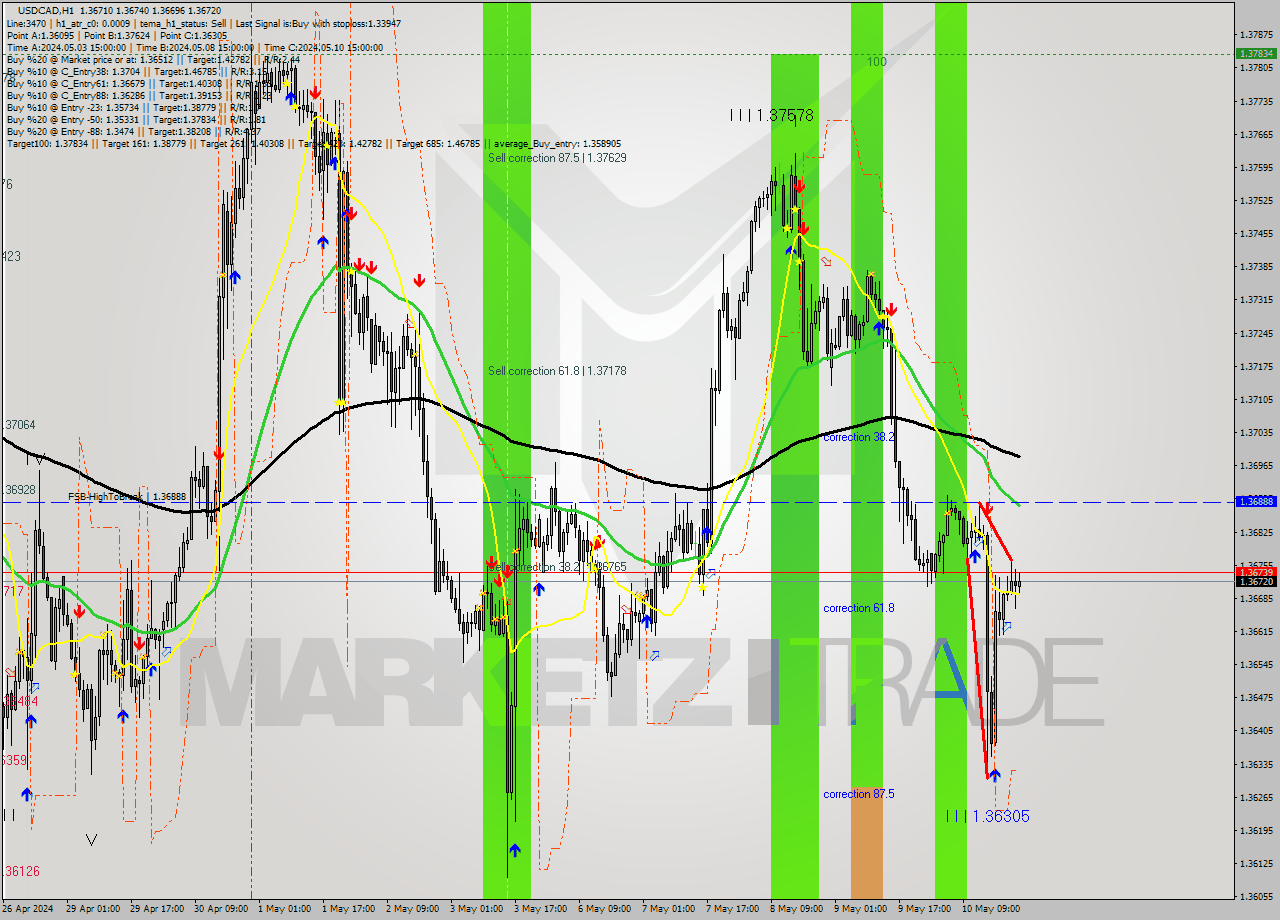
Task: Click the 'Line:3470' indicator info line
Action: pos(204,23)
